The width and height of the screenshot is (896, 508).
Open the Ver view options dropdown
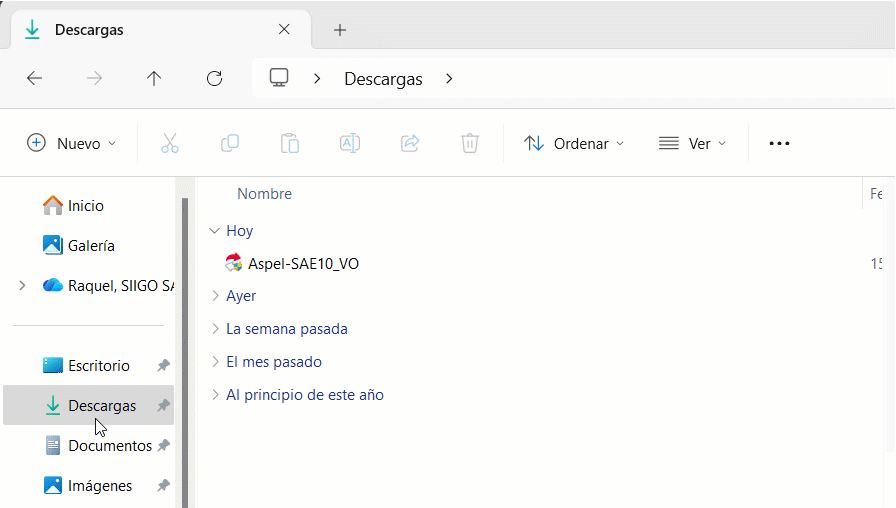692,143
